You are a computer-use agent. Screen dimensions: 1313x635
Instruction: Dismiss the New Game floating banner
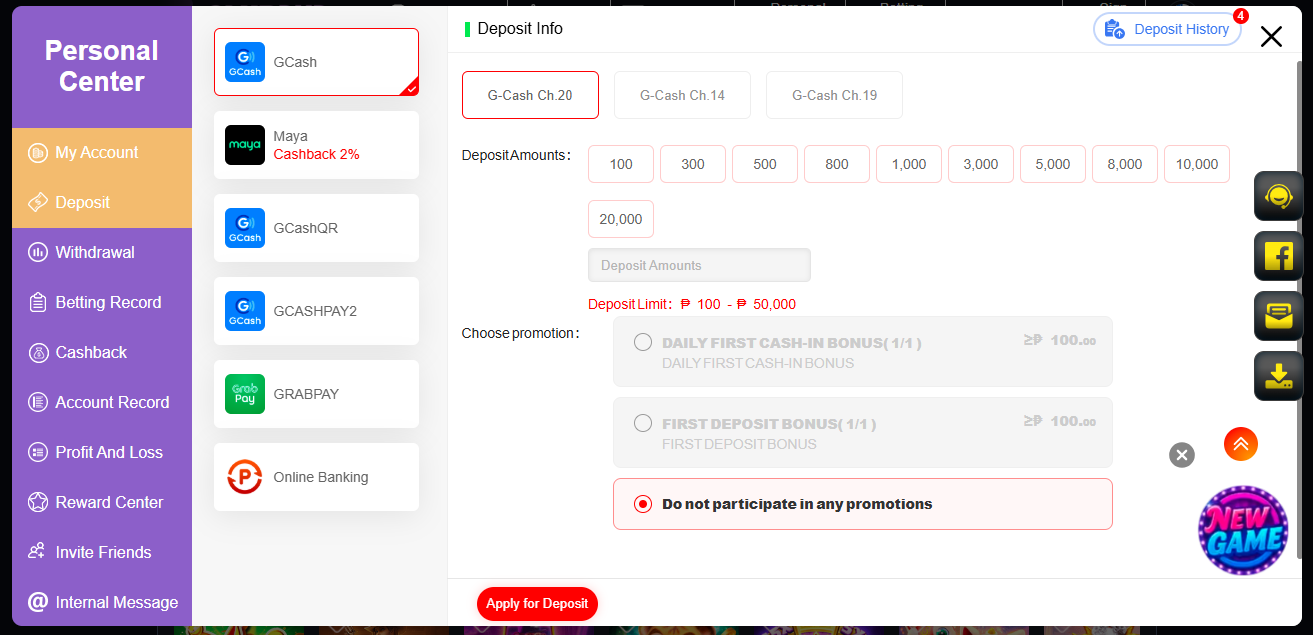tap(1181, 455)
